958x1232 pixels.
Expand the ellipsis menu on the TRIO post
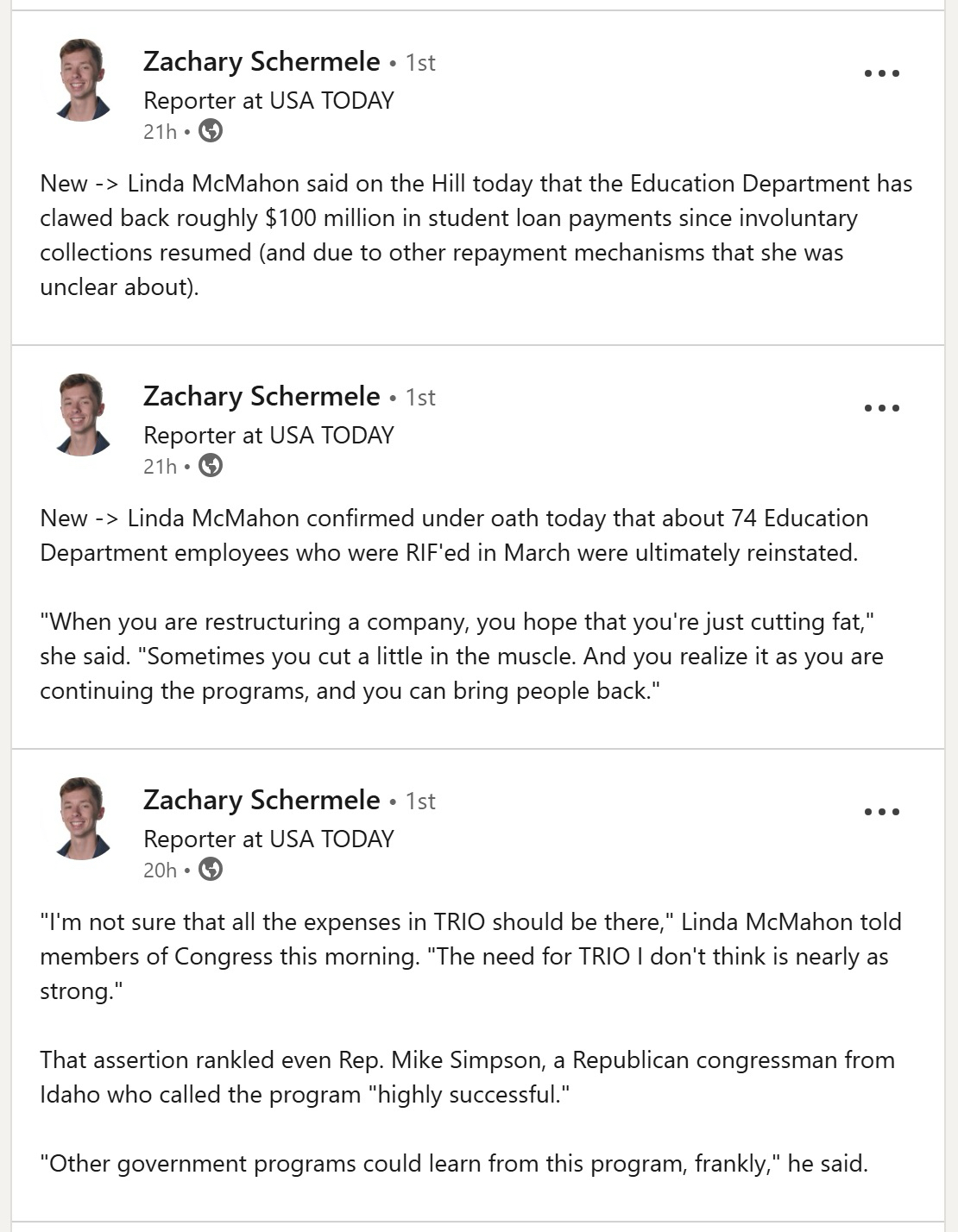(881, 812)
